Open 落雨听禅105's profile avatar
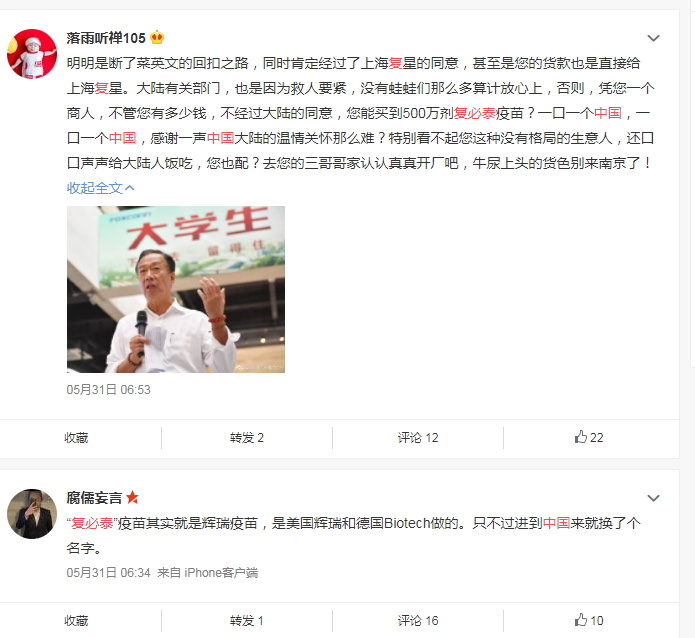695x638 pixels. [32, 54]
